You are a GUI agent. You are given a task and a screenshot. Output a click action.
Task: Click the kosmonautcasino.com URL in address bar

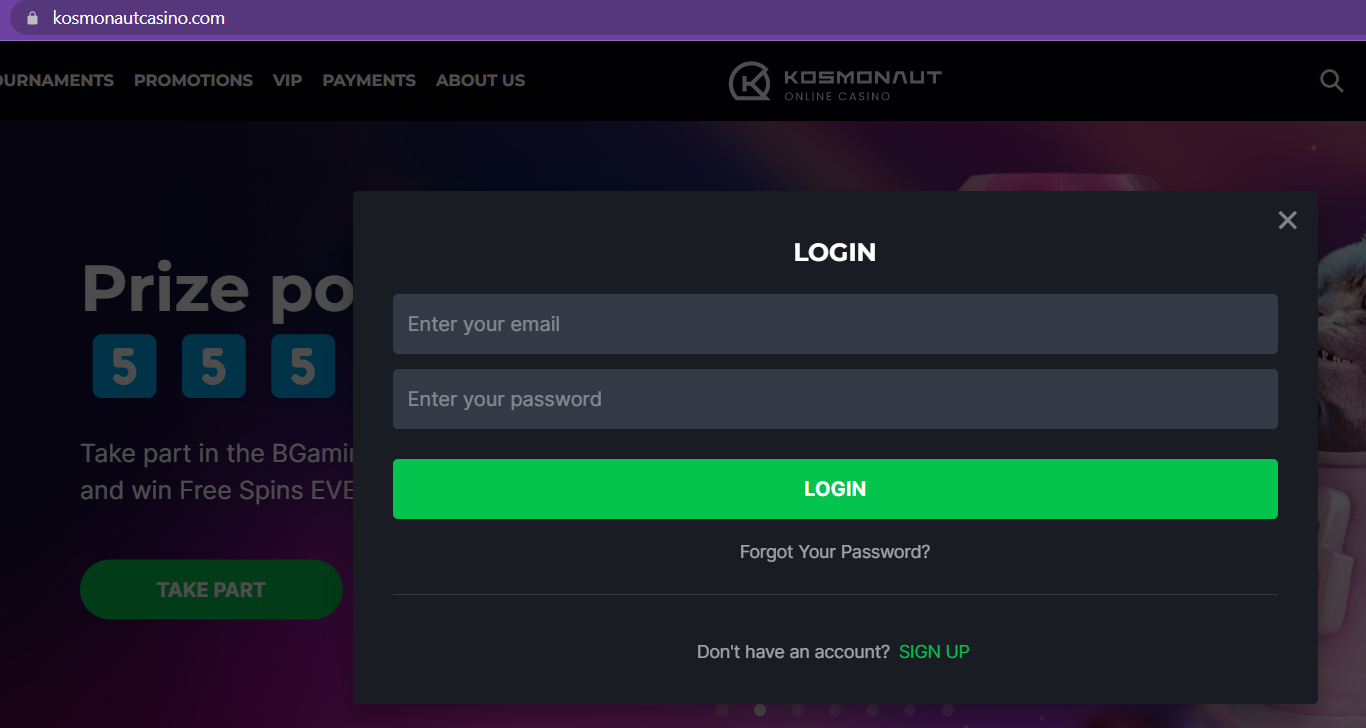(138, 18)
